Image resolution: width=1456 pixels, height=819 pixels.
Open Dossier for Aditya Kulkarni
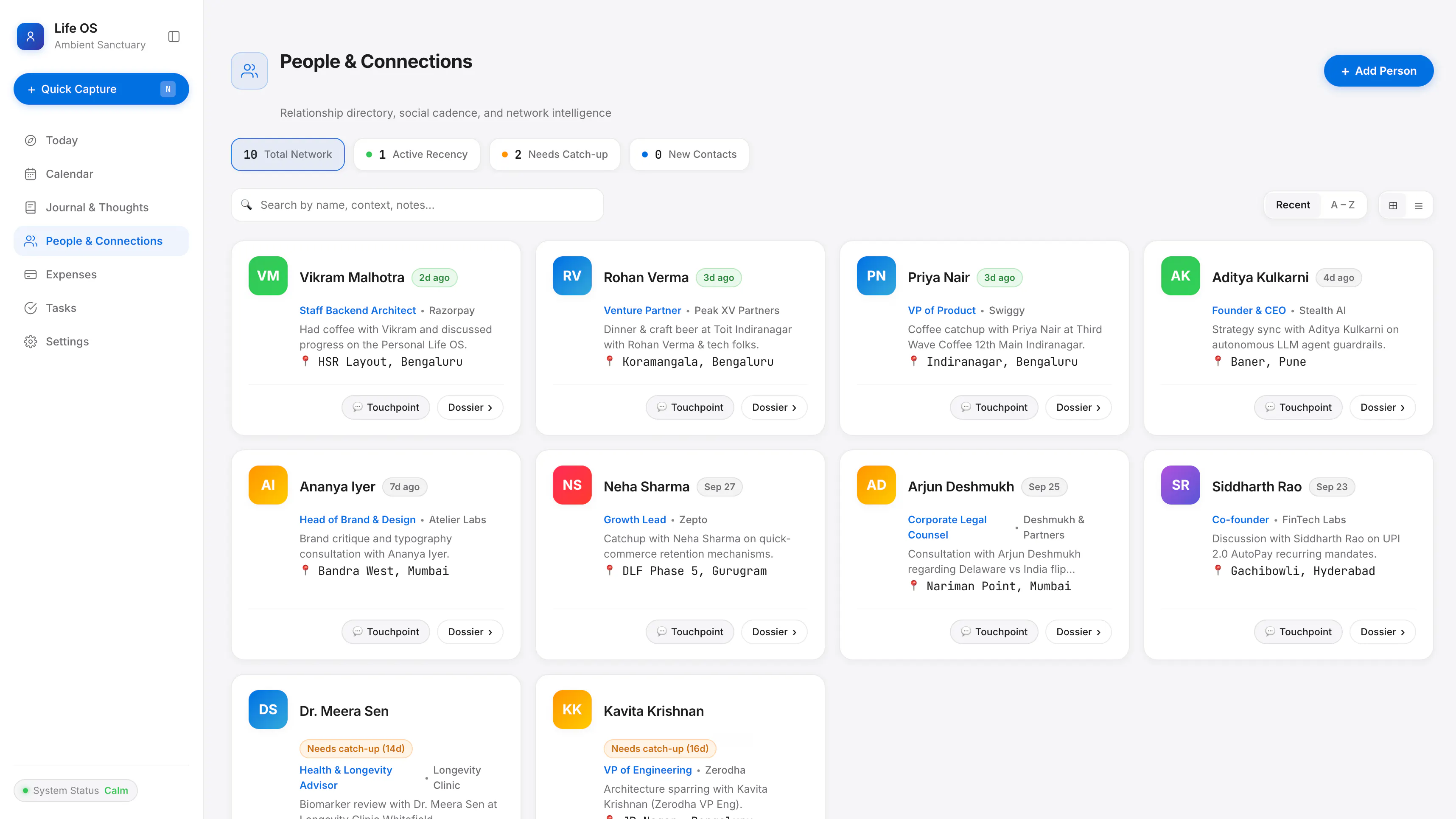1383,407
